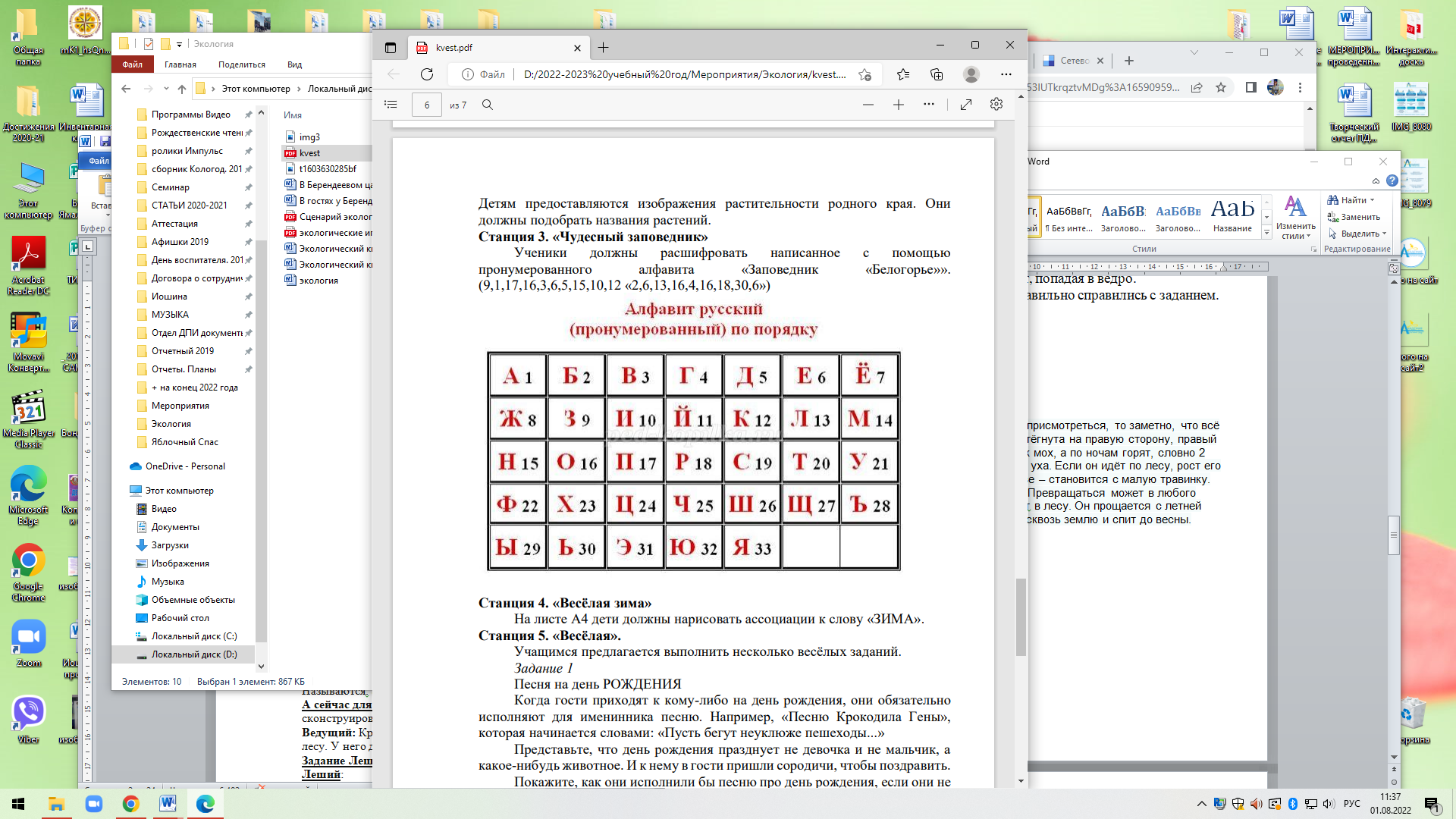Switch to Главная tab in Explorer

(180, 64)
